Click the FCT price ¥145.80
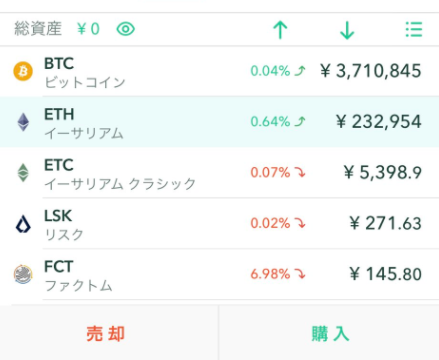This screenshot has height=360, width=439. (x=386, y=274)
